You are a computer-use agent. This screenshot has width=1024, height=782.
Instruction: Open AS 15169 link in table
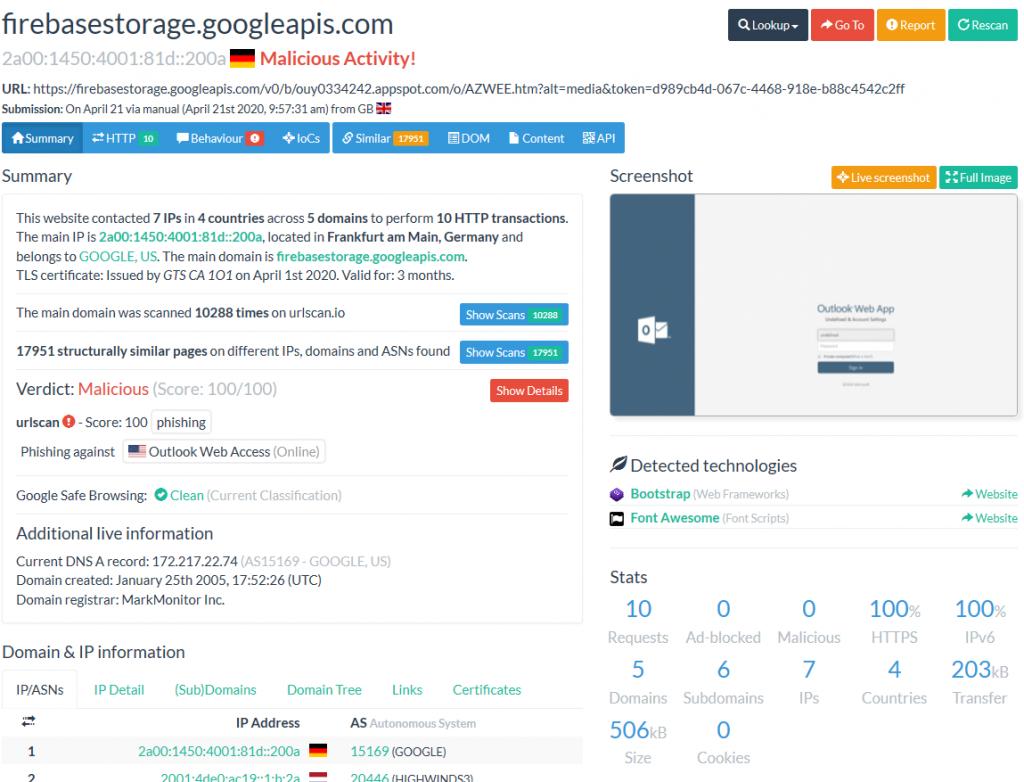370,751
